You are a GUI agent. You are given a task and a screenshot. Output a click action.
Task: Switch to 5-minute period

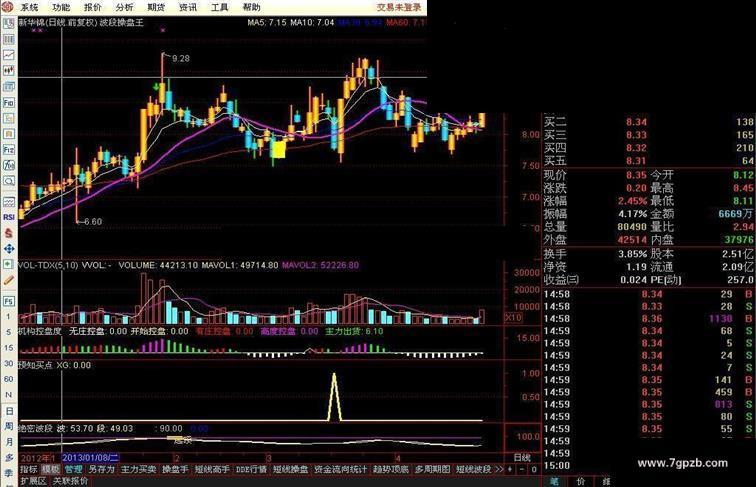click(x=8, y=332)
